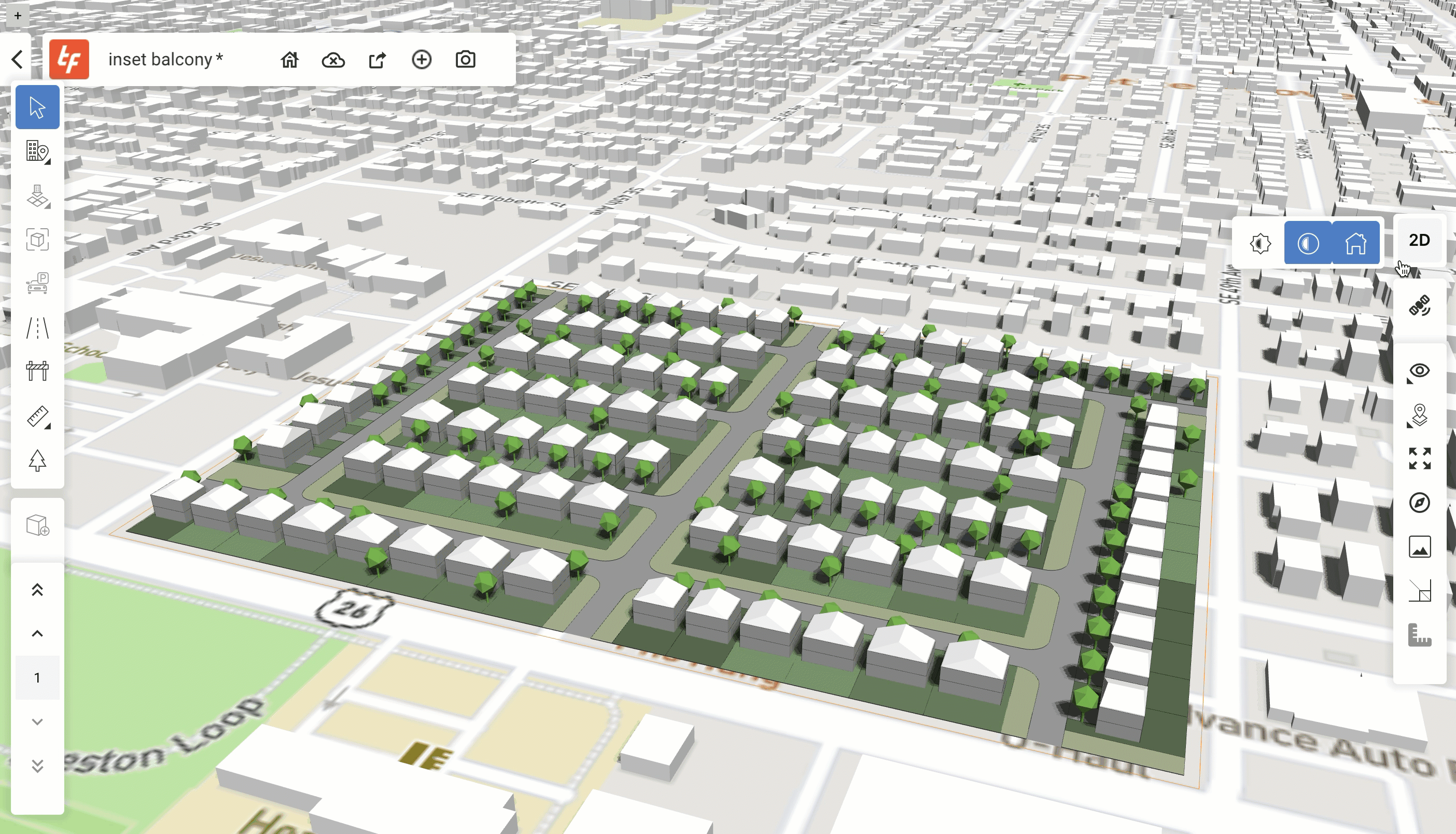
Task: Open the image overlay option
Action: click(1419, 547)
